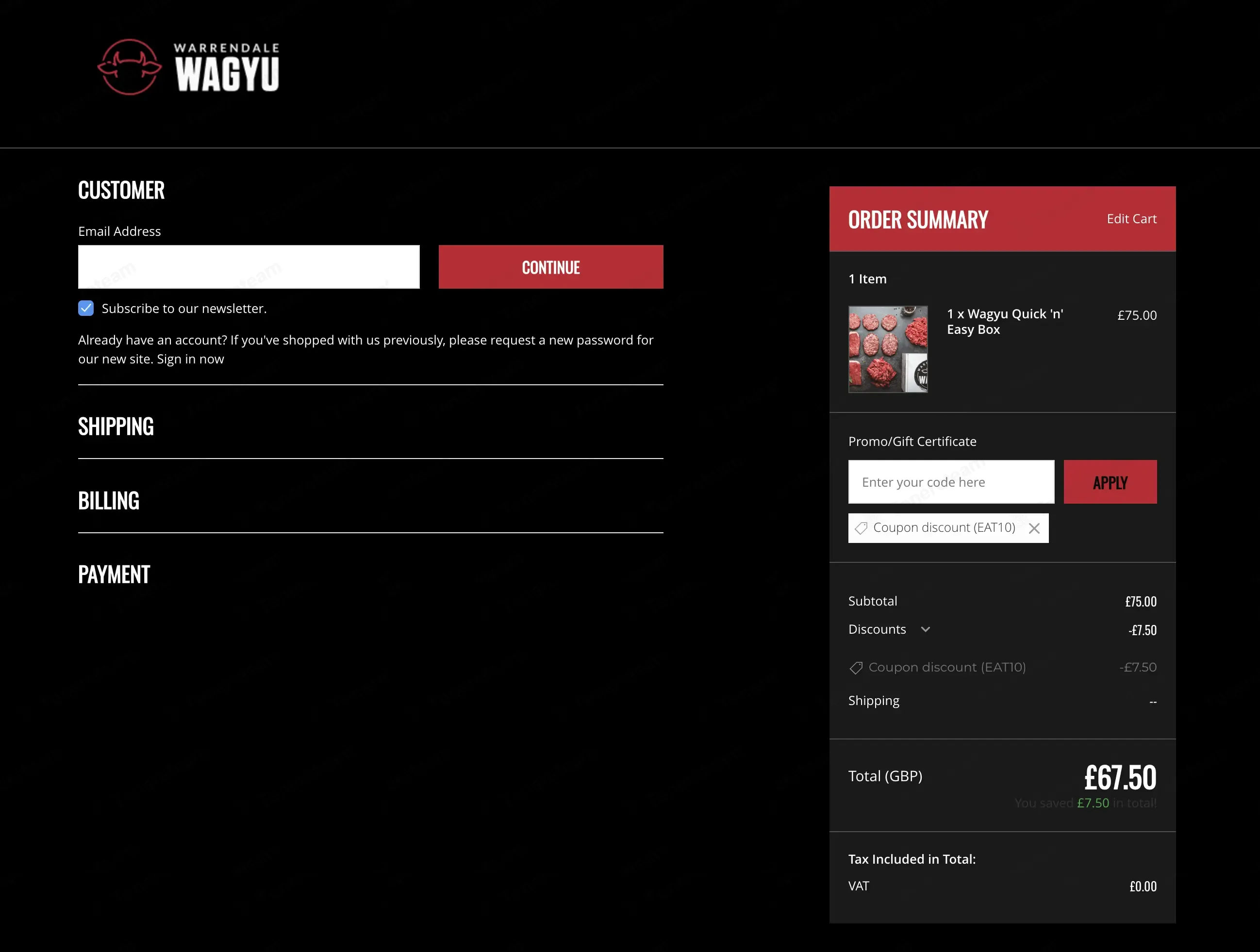Click the Subtotal £75.00 value
Screen dimensions: 1260x952
point(1141,601)
